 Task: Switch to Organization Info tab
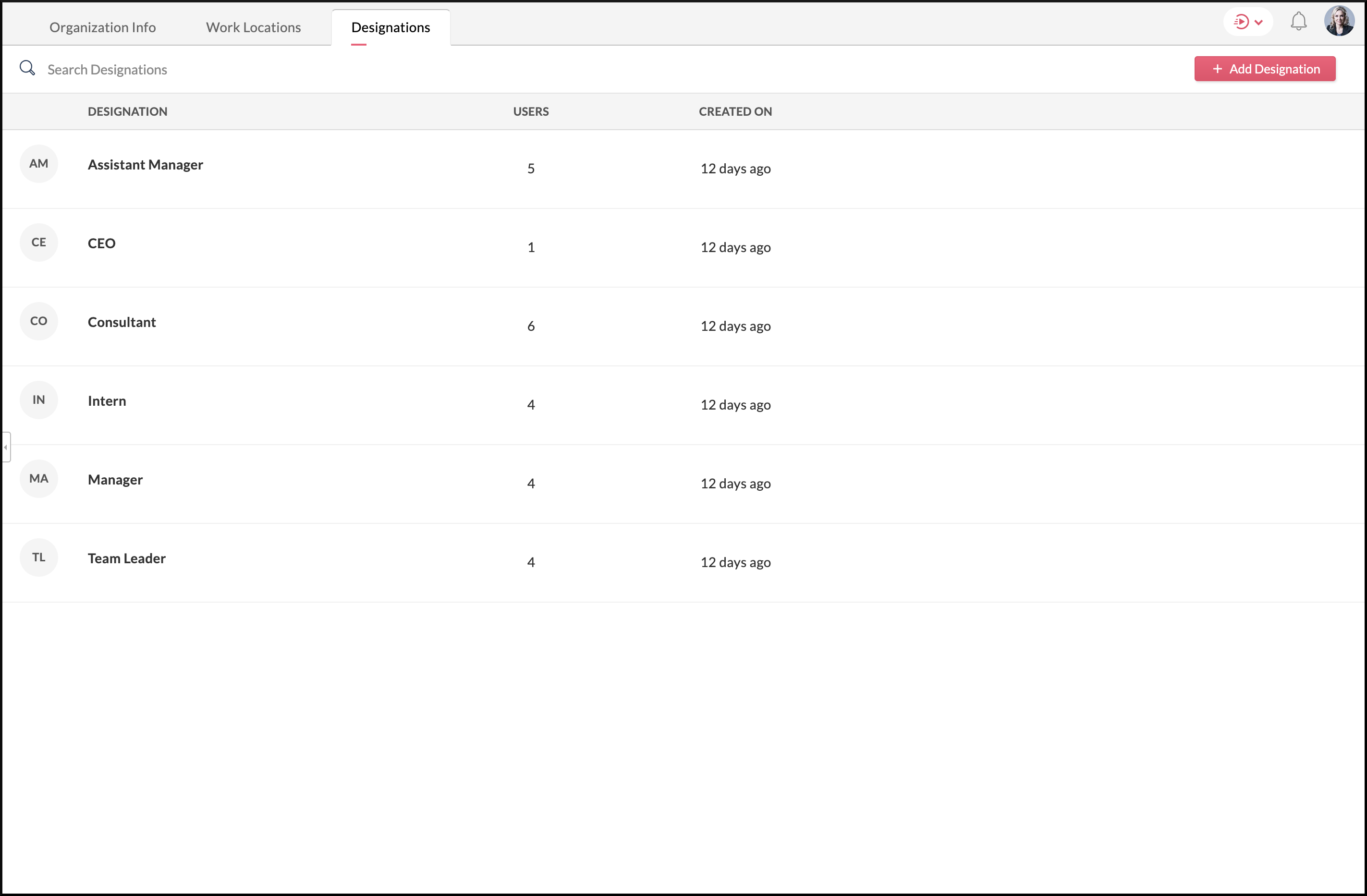point(102,27)
